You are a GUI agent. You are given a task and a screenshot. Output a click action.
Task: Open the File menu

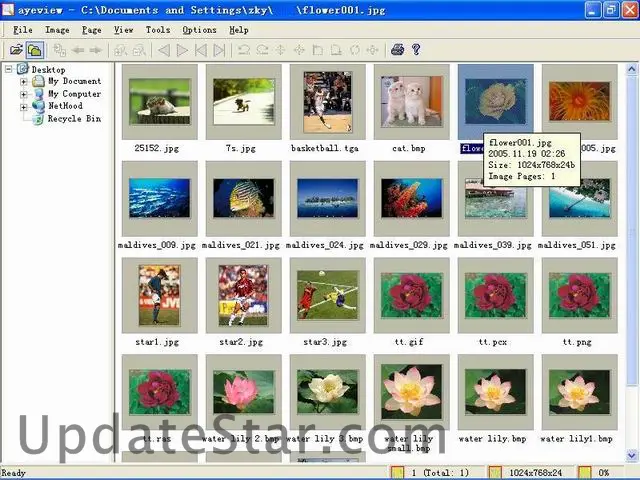(x=22, y=30)
